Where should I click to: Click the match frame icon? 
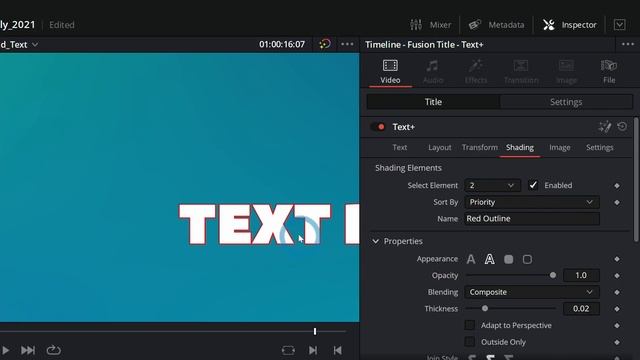[288, 350]
